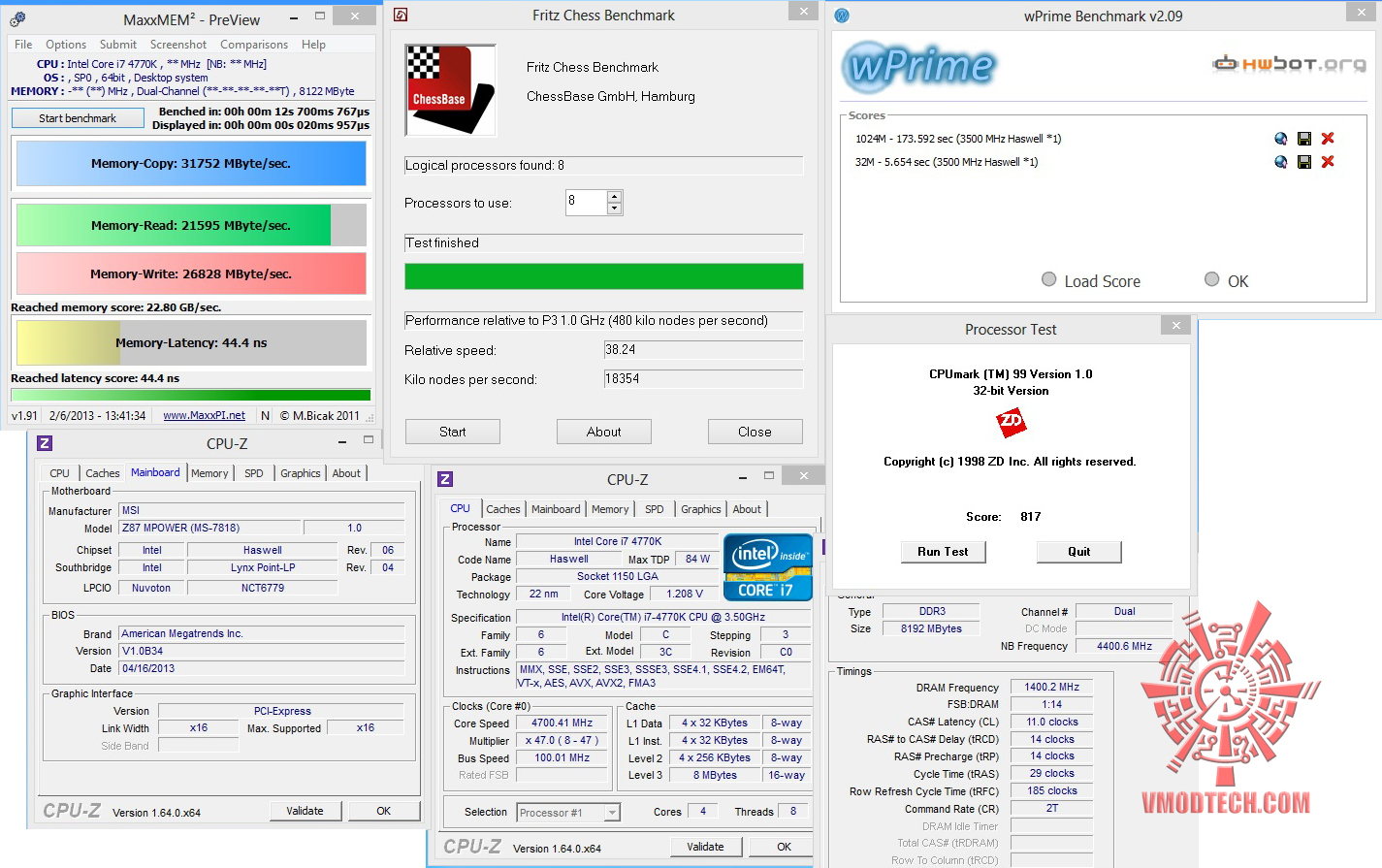Viewport: 1382px width, 868px height.
Task: Open the Comparisons menu in MaxxMEM
Action: pyautogui.click(x=254, y=45)
